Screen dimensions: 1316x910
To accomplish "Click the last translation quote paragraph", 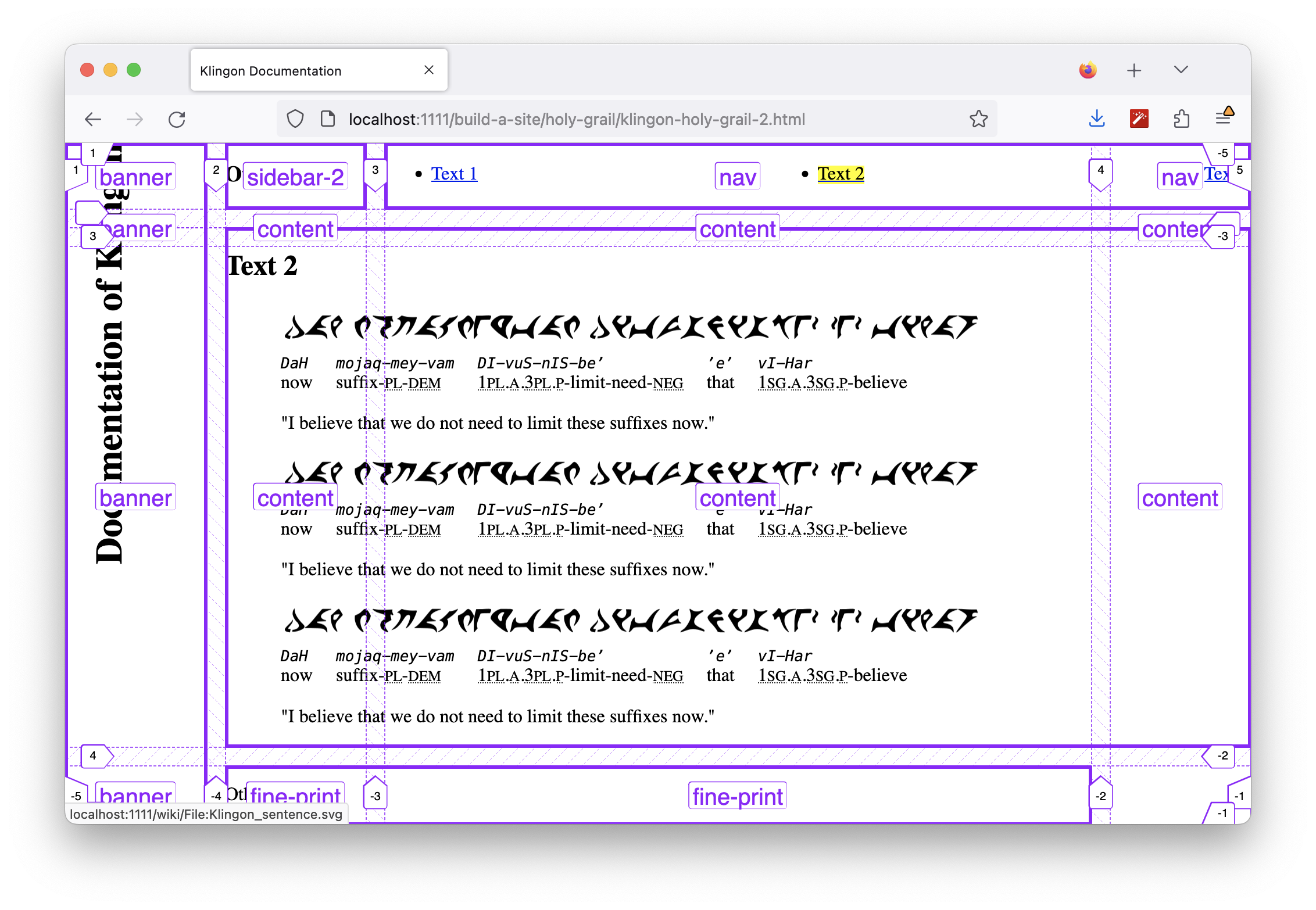I will (x=498, y=716).
